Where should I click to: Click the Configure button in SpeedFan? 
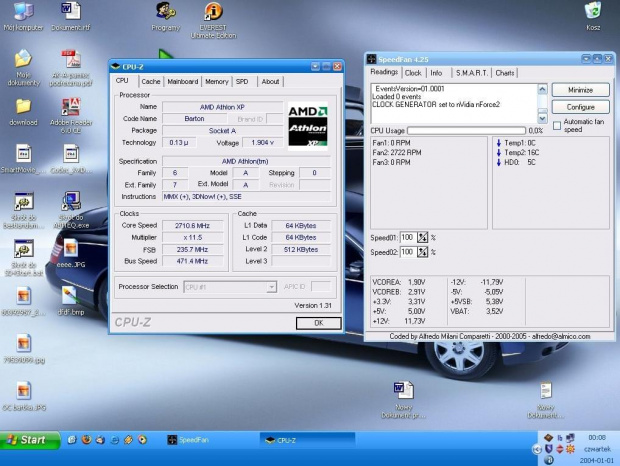point(580,107)
